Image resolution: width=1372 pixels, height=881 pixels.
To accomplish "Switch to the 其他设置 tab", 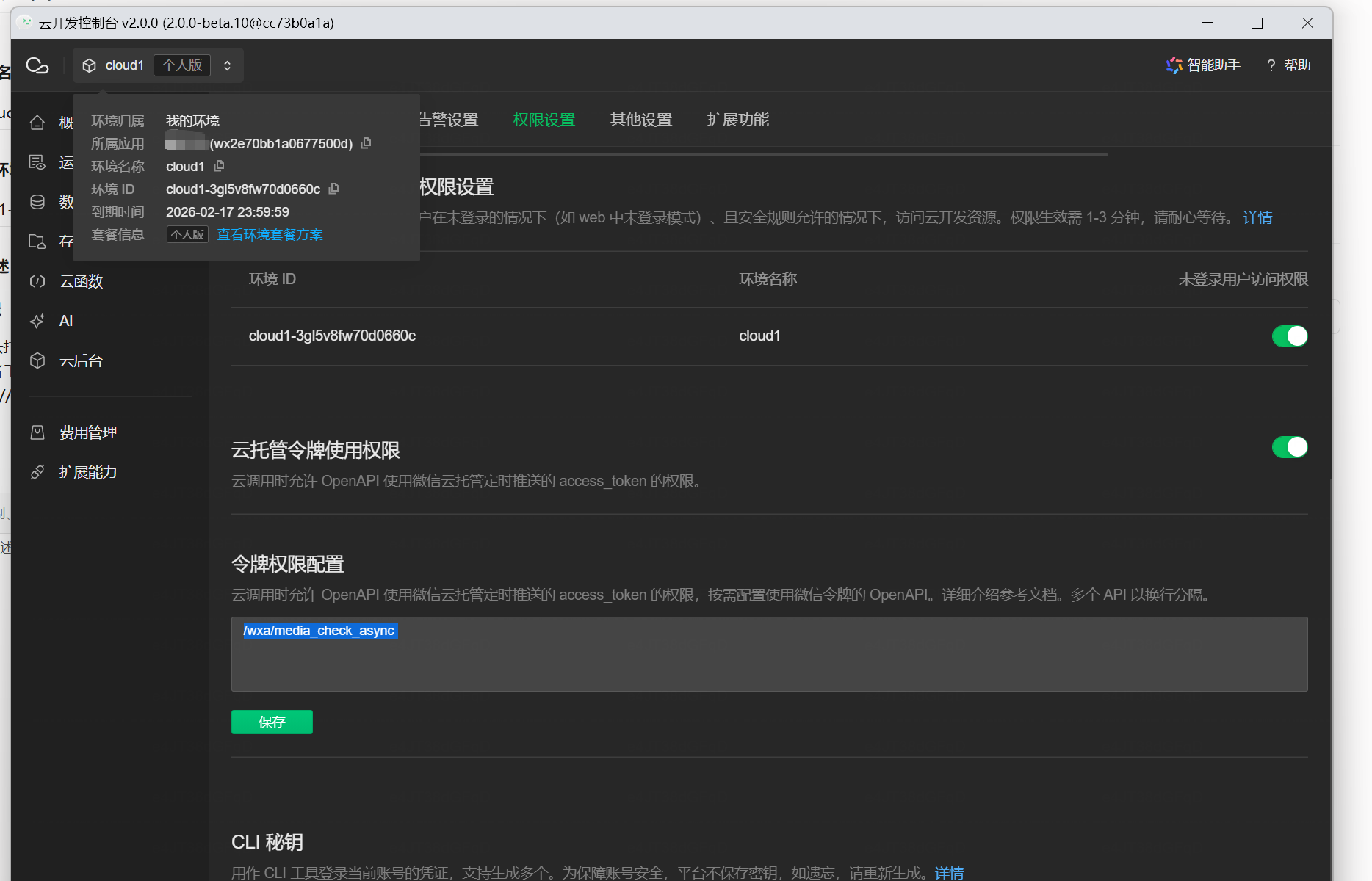I will click(640, 120).
